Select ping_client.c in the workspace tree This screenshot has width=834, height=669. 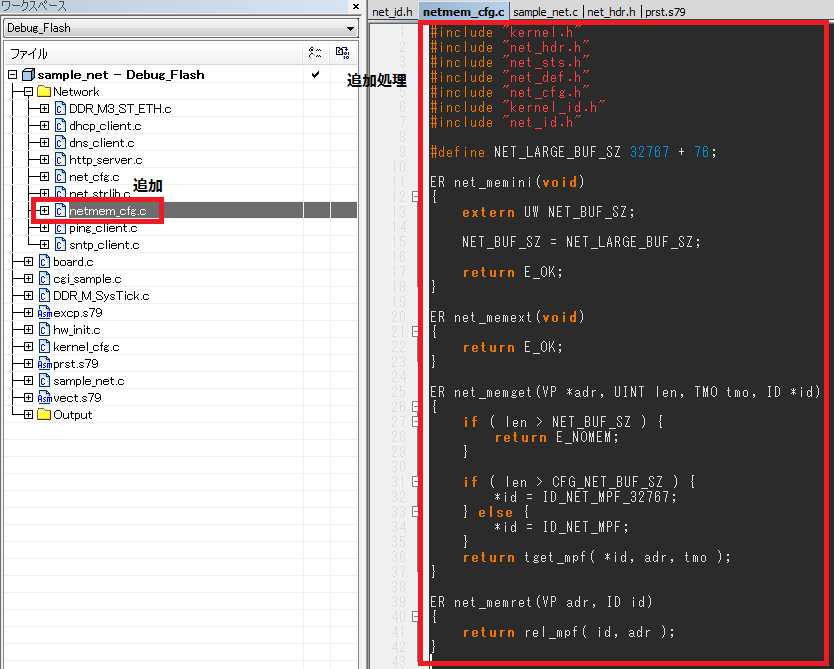tap(103, 228)
